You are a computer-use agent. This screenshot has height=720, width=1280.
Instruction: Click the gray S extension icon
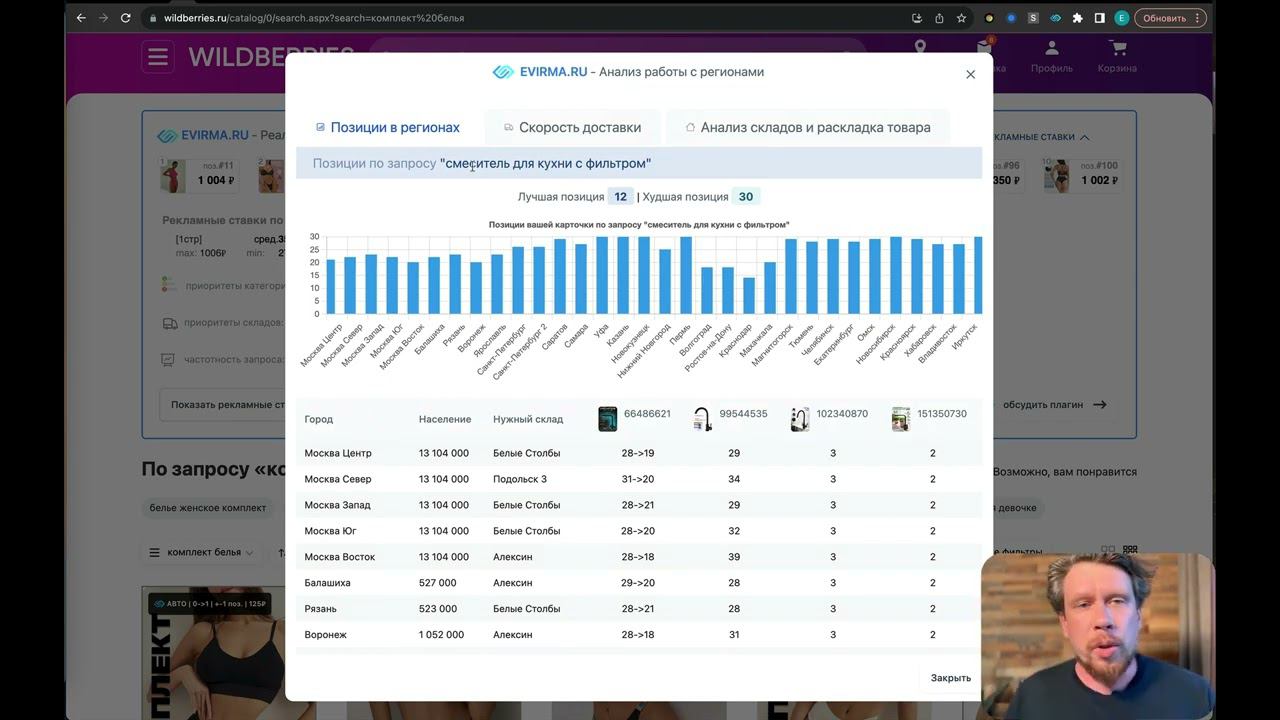tap(1033, 18)
